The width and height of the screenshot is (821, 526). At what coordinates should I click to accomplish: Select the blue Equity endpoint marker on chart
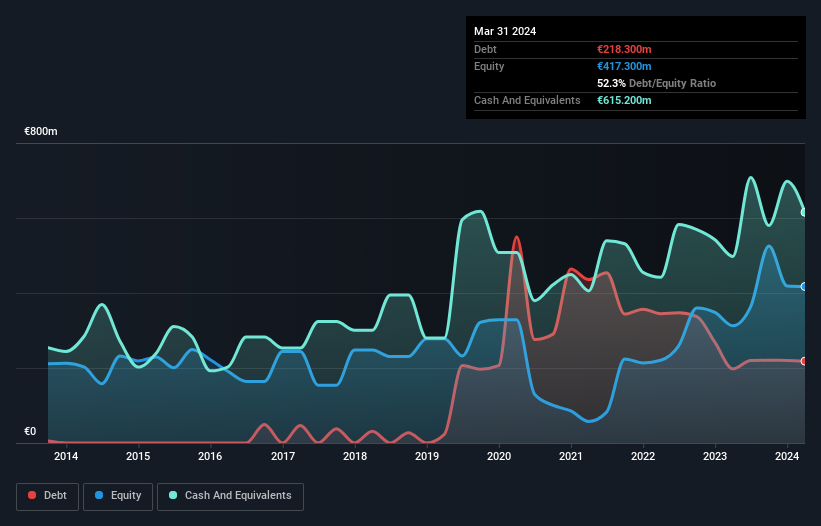804,287
